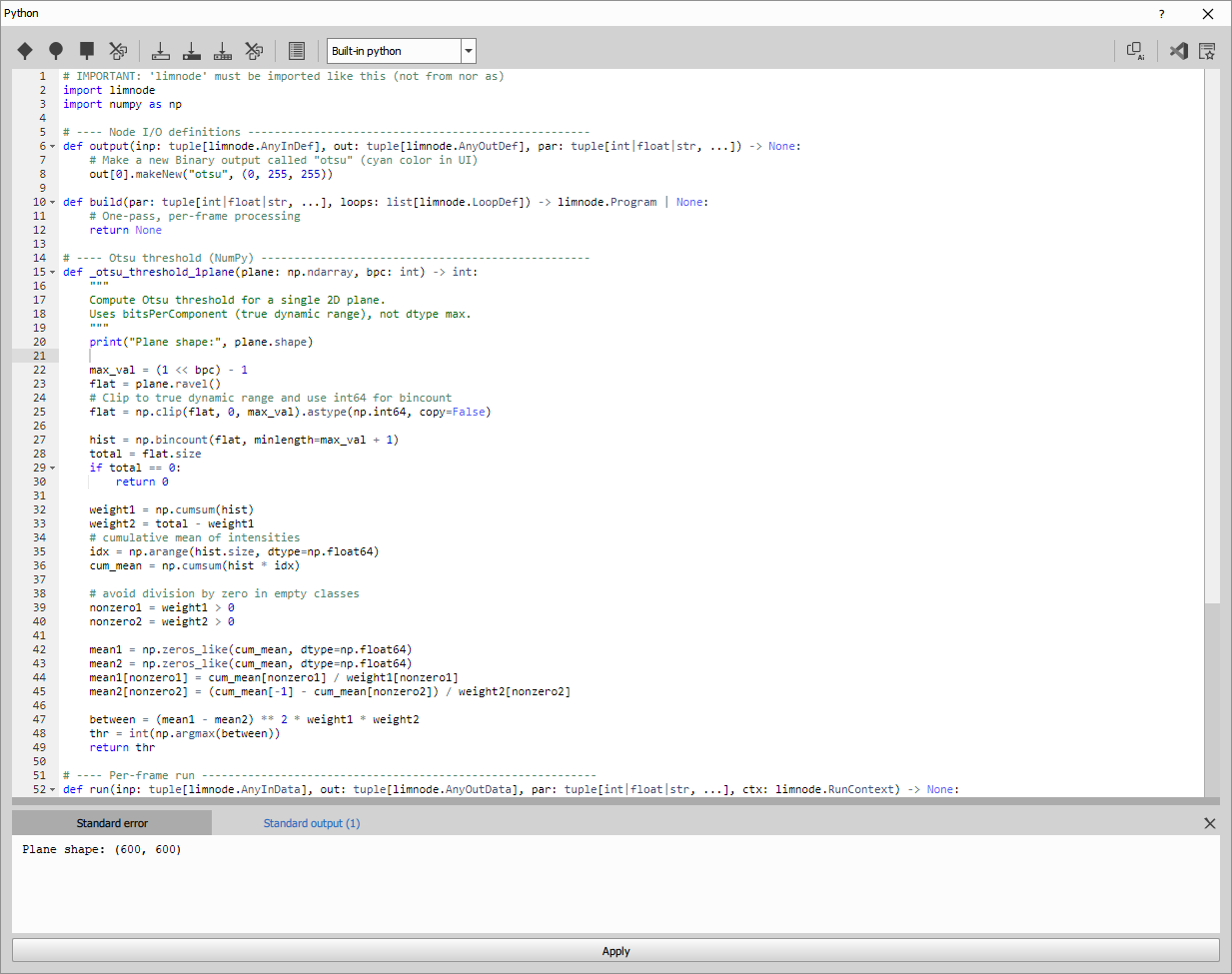Open help via the question mark

1161,14
